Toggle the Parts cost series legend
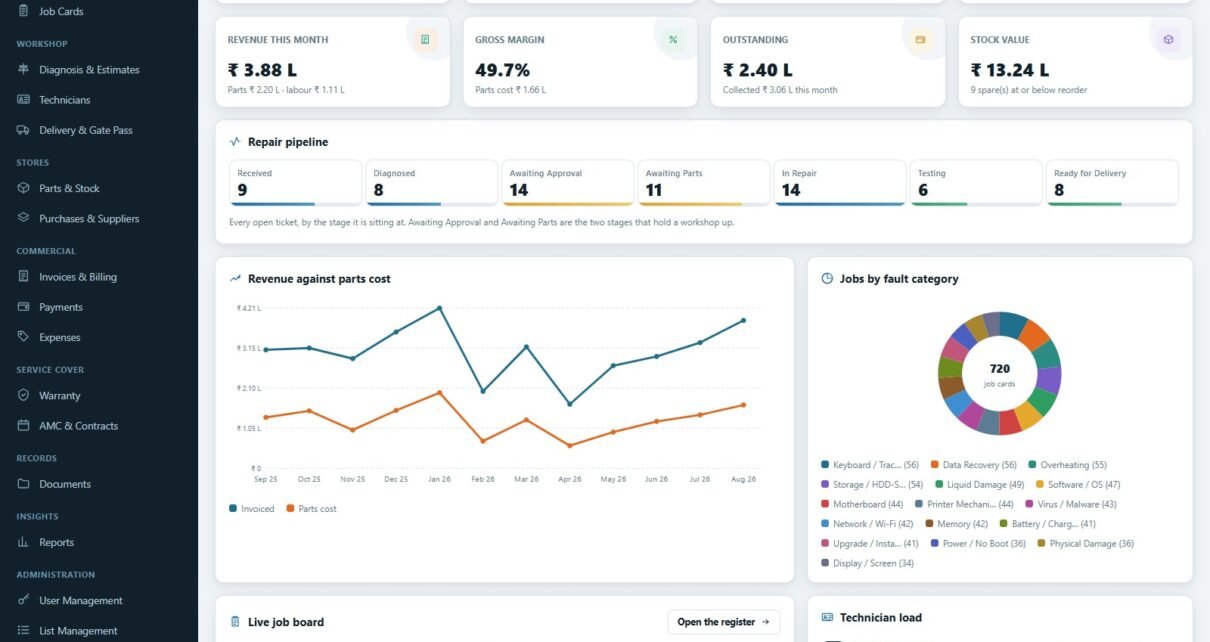The image size is (1210, 642). click(311, 509)
